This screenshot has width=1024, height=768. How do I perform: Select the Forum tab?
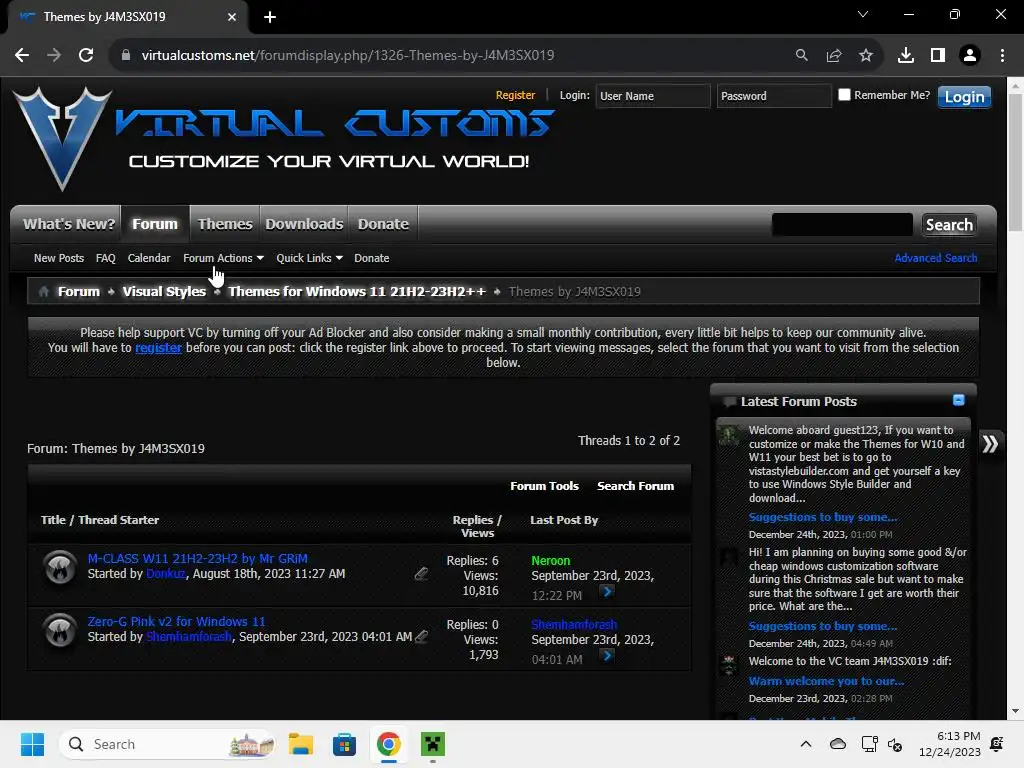coord(155,224)
